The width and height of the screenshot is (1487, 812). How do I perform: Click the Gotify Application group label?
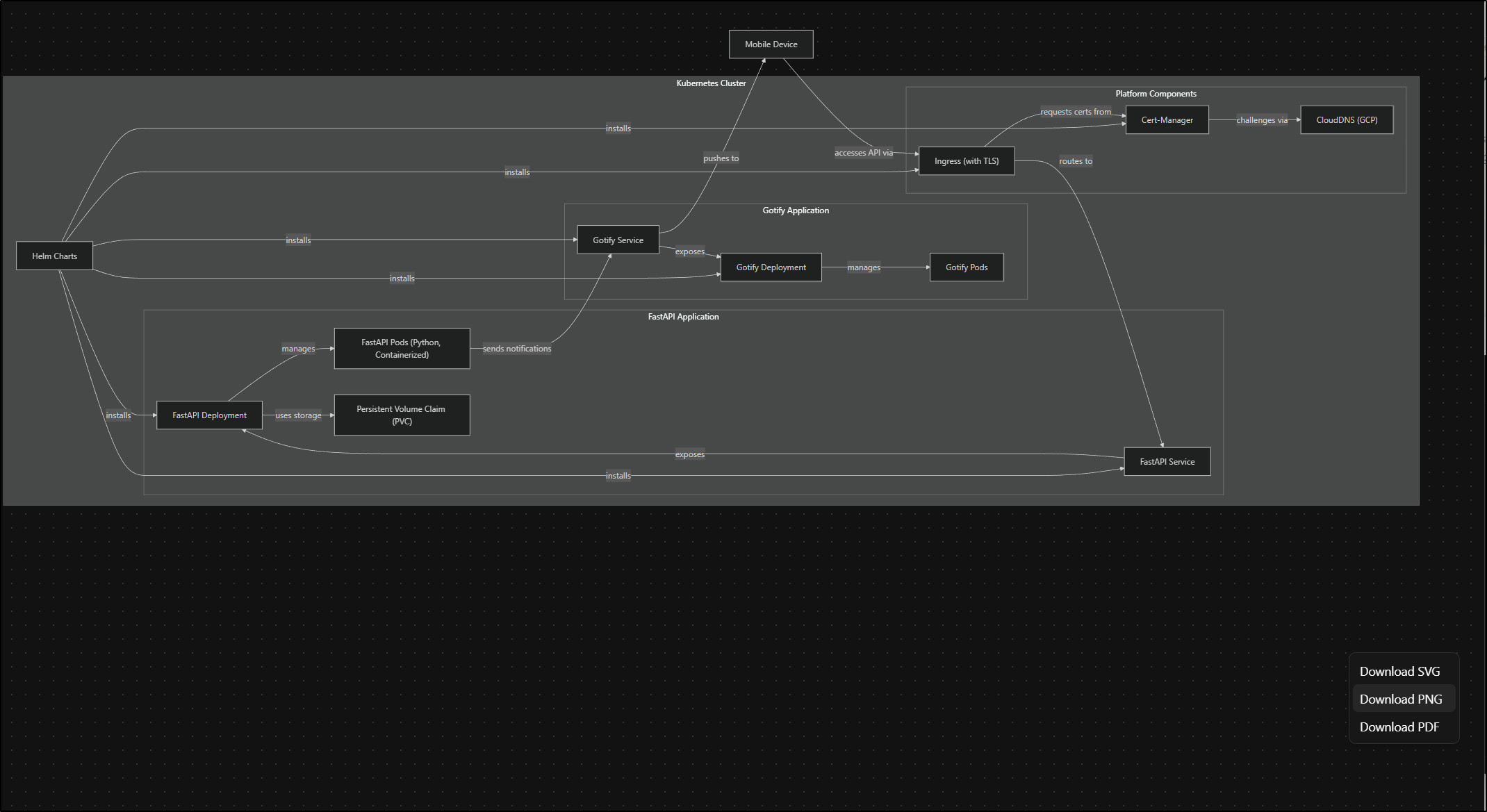tap(795, 210)
